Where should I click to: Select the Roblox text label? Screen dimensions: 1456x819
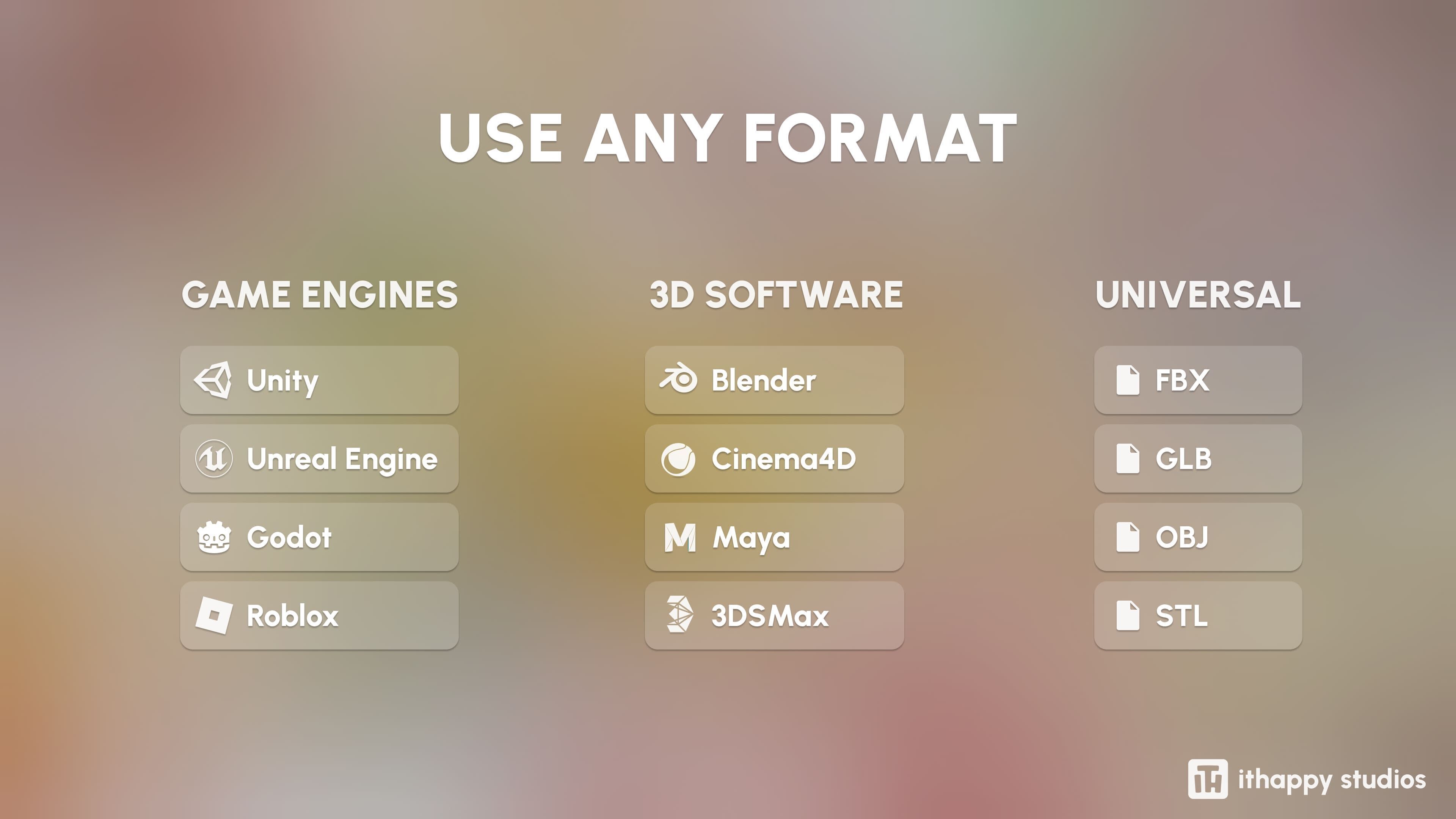tap(292, 615)
